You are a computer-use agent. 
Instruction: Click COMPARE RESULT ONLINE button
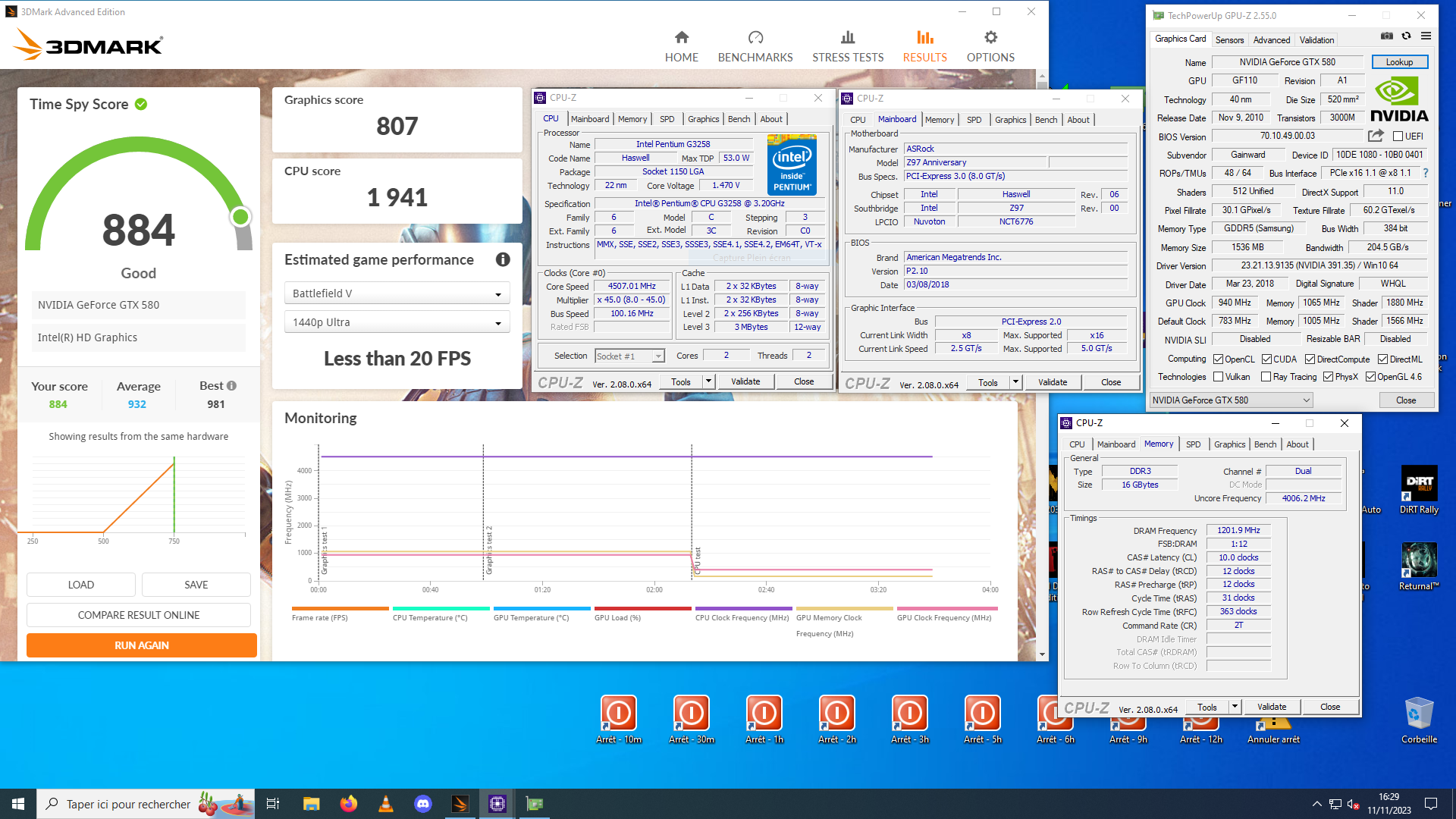(x=139, y=615)
